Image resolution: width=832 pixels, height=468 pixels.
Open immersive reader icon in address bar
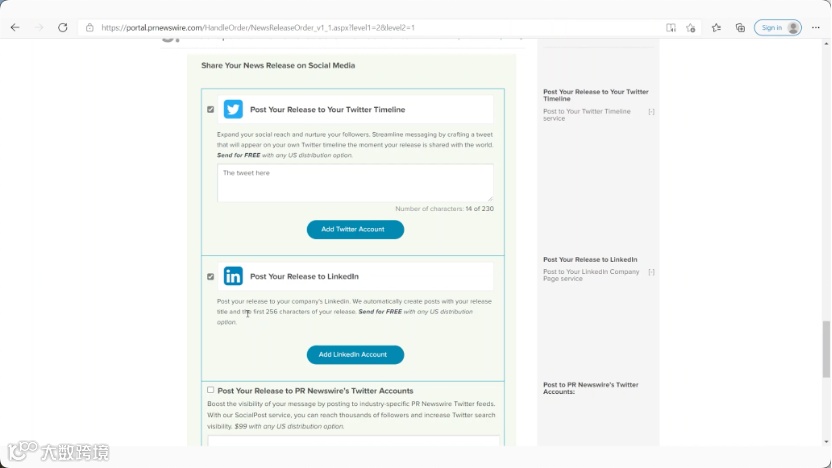click(x=671, y=28)
